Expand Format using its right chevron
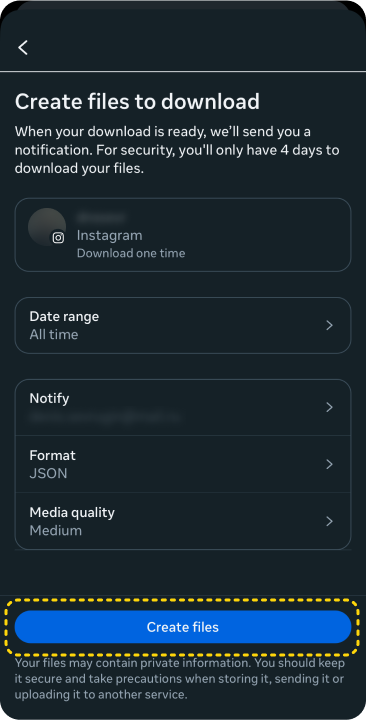Image resolution: width=366 pixels, height=720 pixels. click(329, 464)
